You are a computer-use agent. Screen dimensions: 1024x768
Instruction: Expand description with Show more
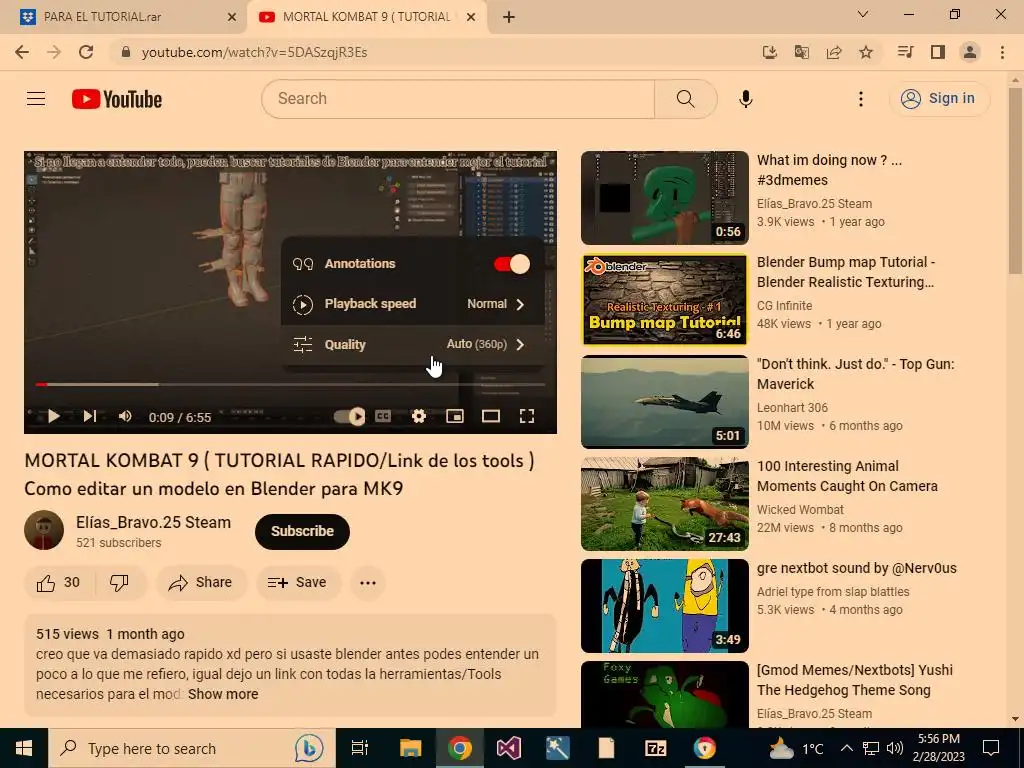223,694
